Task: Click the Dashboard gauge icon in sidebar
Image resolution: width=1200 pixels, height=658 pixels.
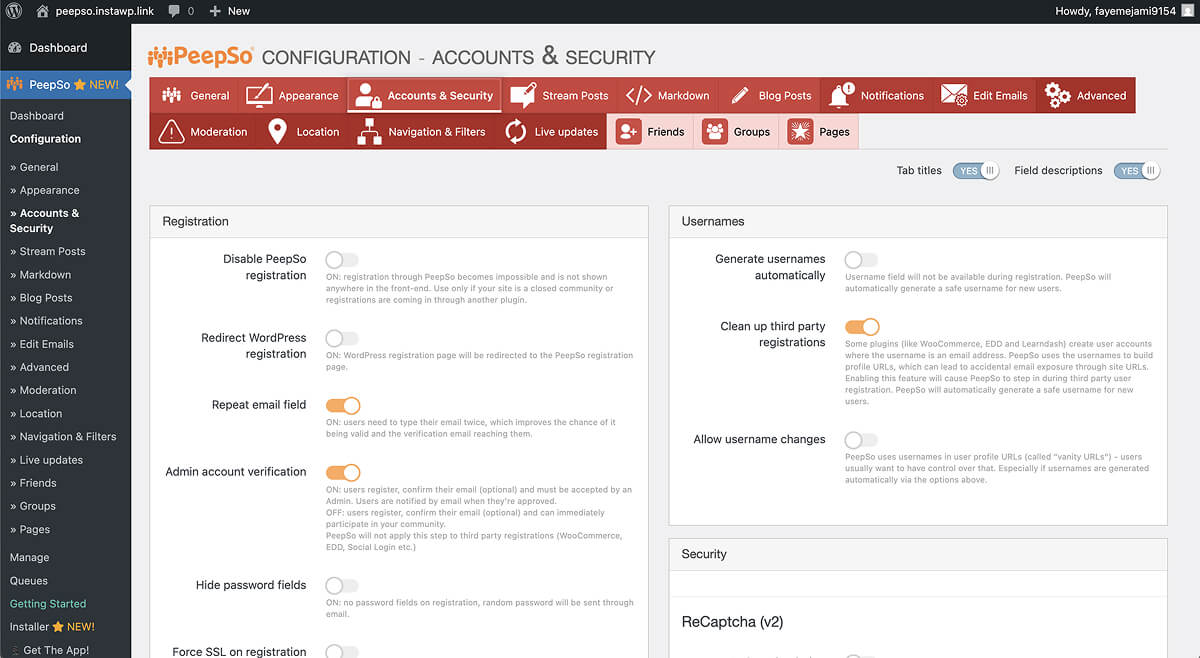Action: click(x=15, y=47)
